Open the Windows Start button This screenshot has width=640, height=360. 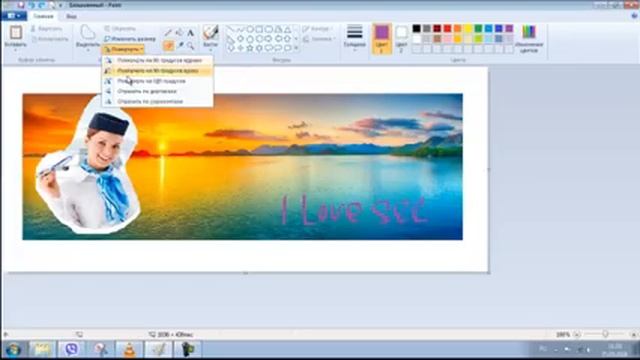coord(13,350)
